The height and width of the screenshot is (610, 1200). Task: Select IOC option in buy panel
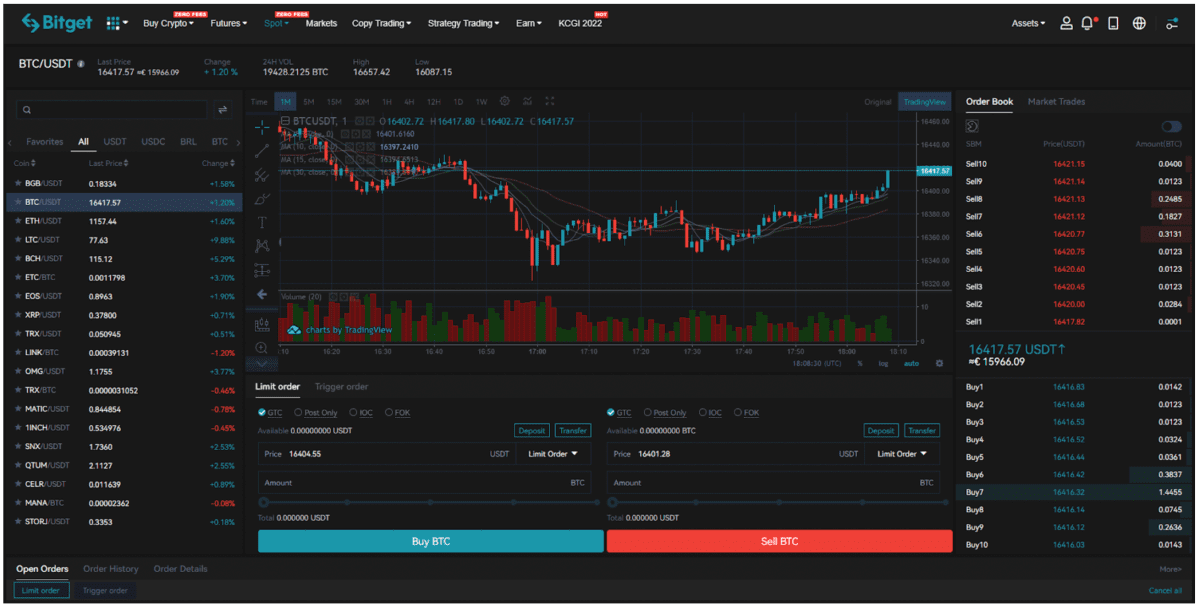tap(361, 413)
